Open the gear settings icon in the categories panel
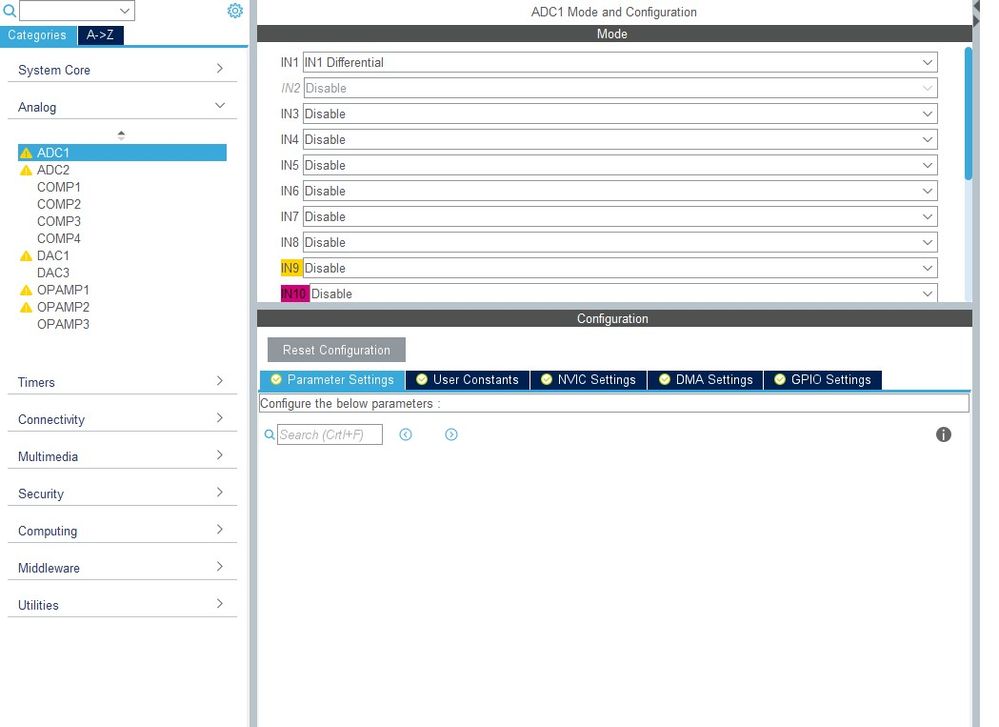Viewport: 999px width, 727px height. 235,11
